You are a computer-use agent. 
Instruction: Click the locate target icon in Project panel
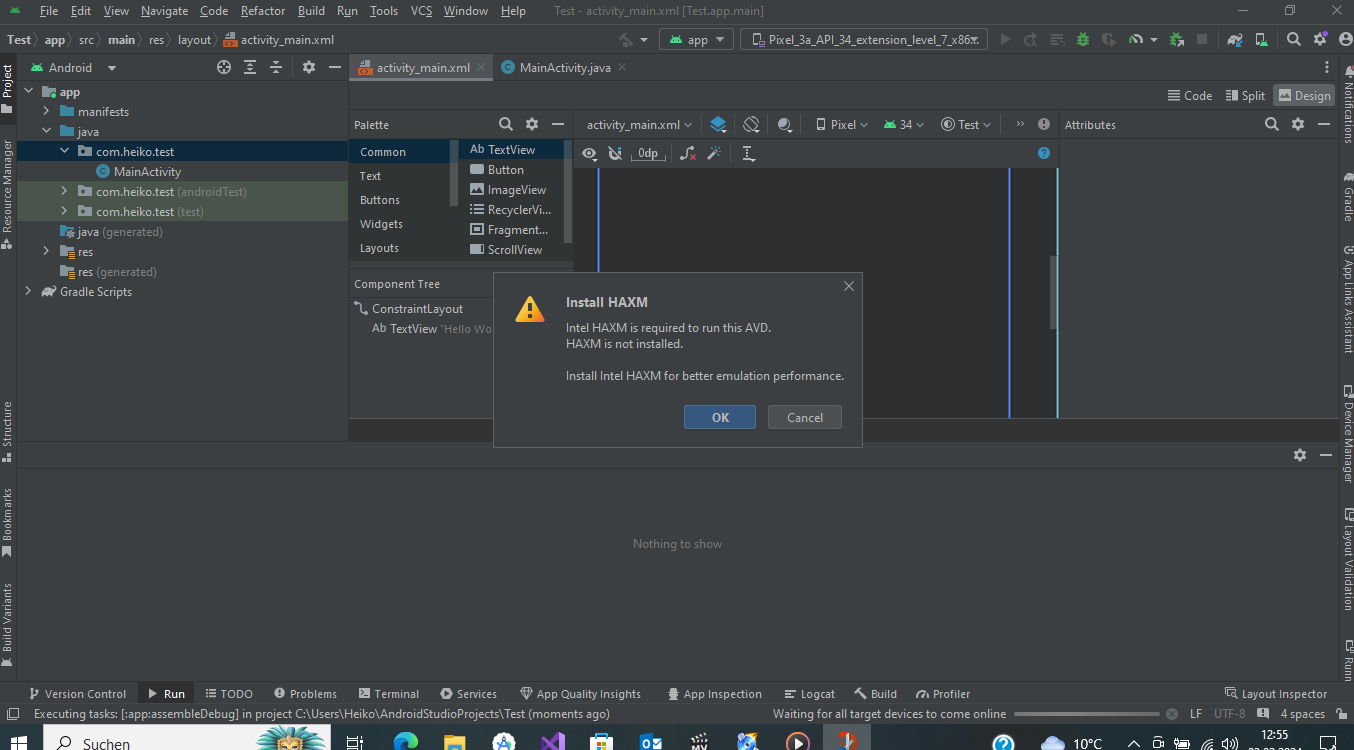pyautogui.click(x=224, y=68)
